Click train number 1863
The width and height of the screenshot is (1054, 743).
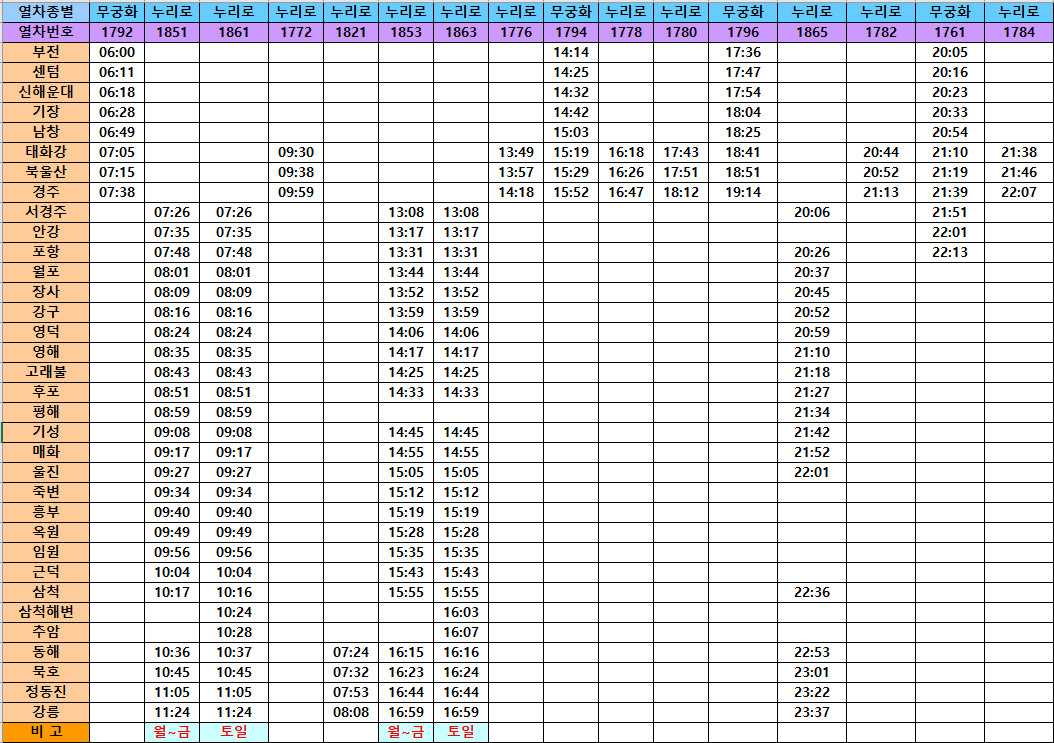point(461,32)
